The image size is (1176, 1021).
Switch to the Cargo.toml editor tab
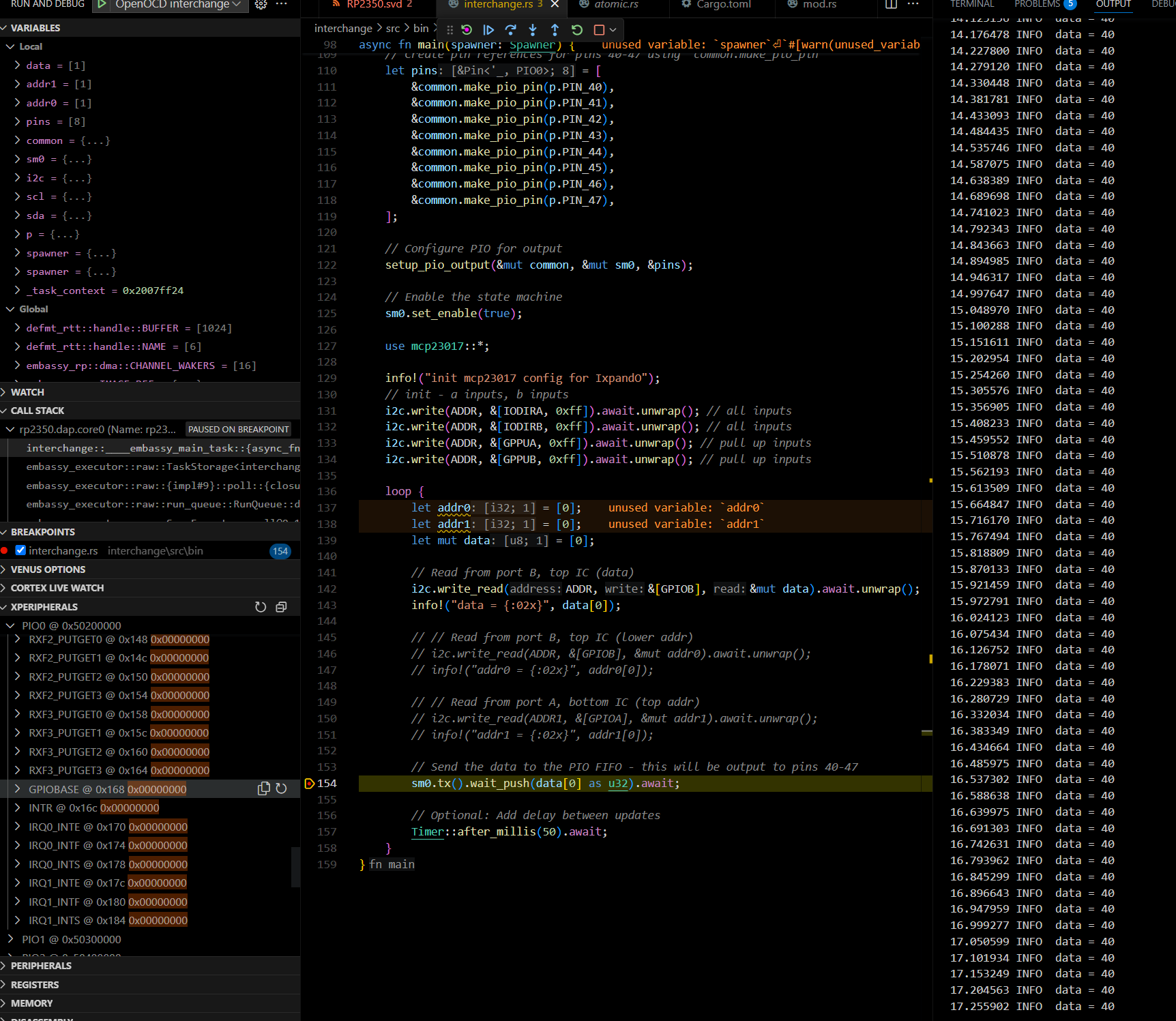(x=723, y=5)
